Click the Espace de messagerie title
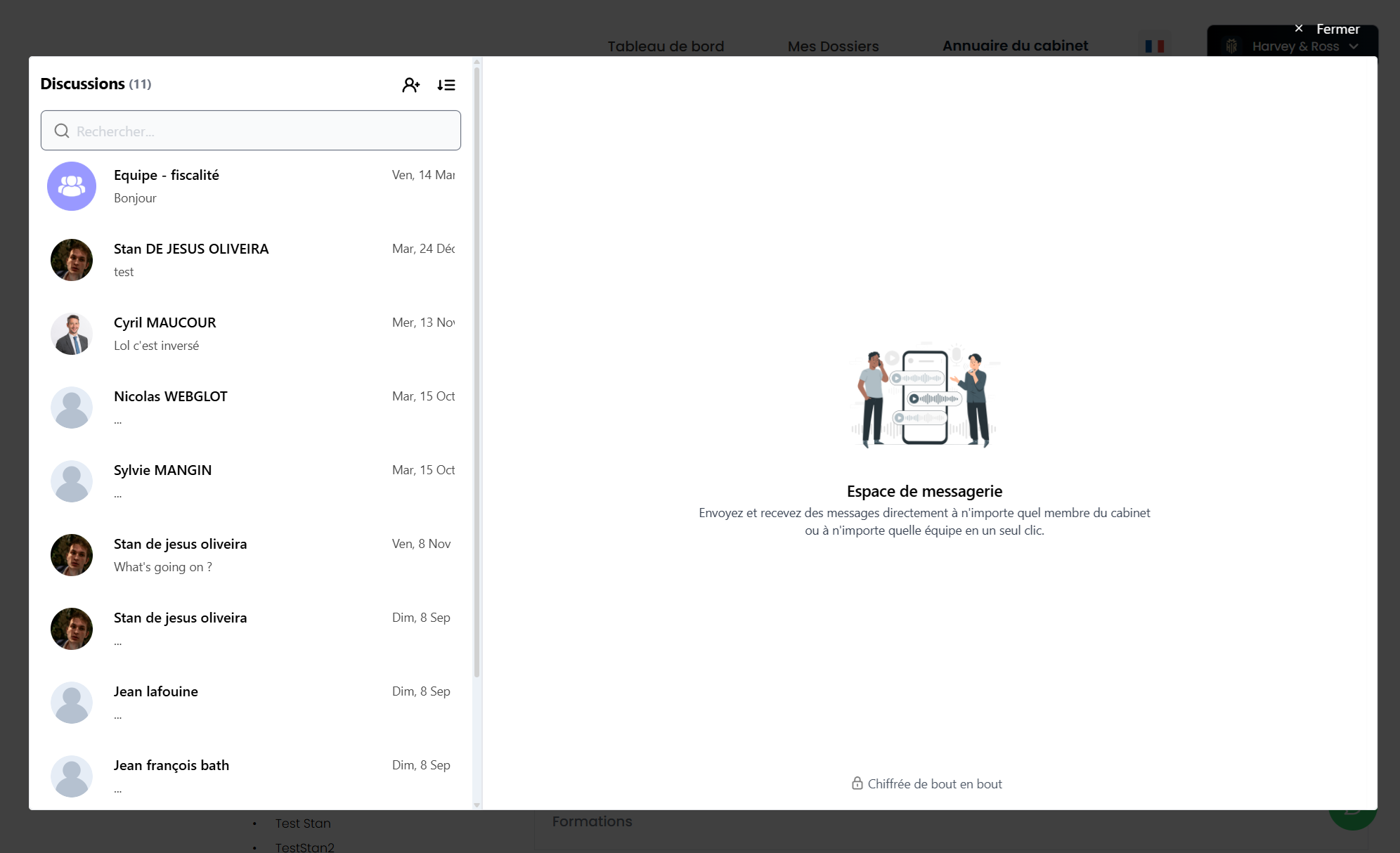This screenshot has width=1400, height=853. [924, 491]
